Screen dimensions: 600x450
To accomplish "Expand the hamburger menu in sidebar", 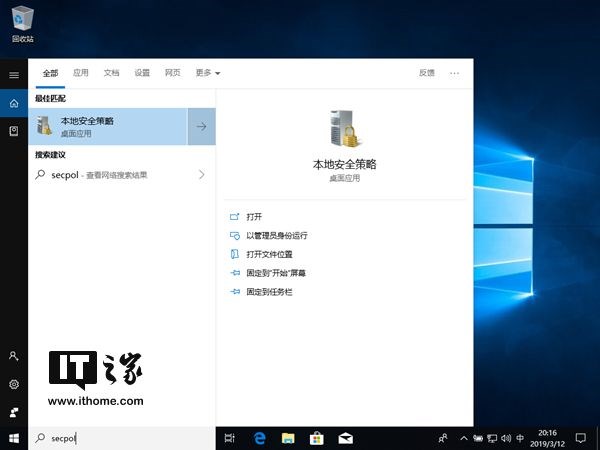I will 14,75.
